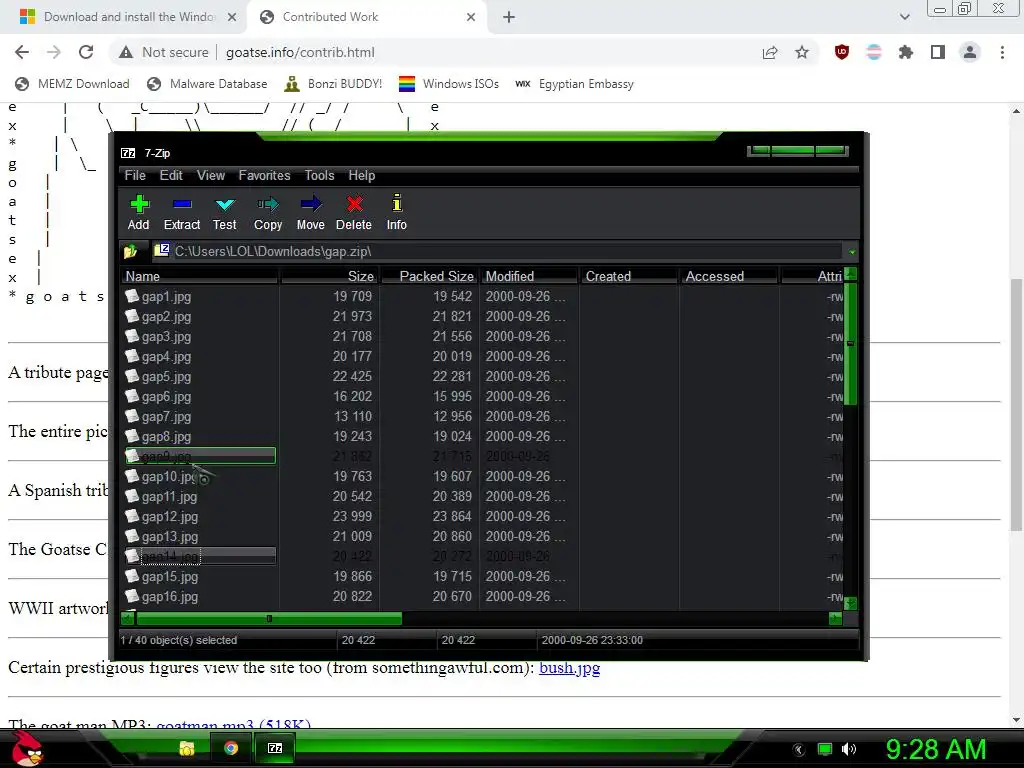Open the Tools menu
The image size is (1024, 768).
[319, 176]
